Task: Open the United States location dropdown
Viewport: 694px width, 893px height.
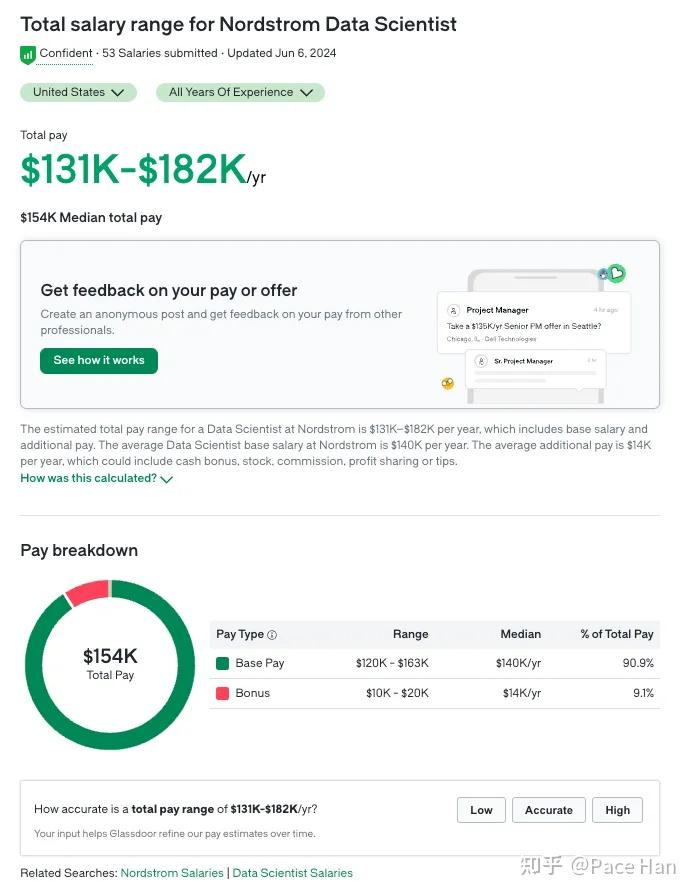Action: pos(79,92)
